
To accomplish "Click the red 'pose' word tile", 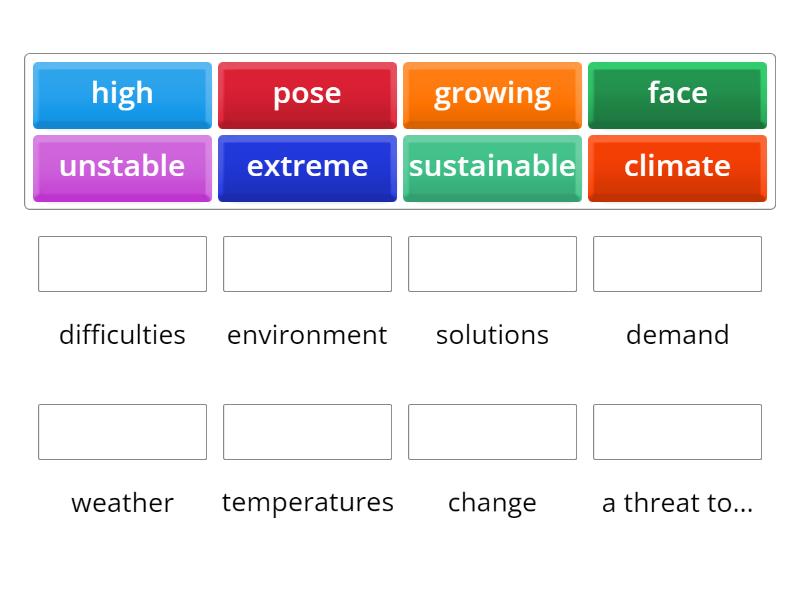I will (x=307, y=93).
